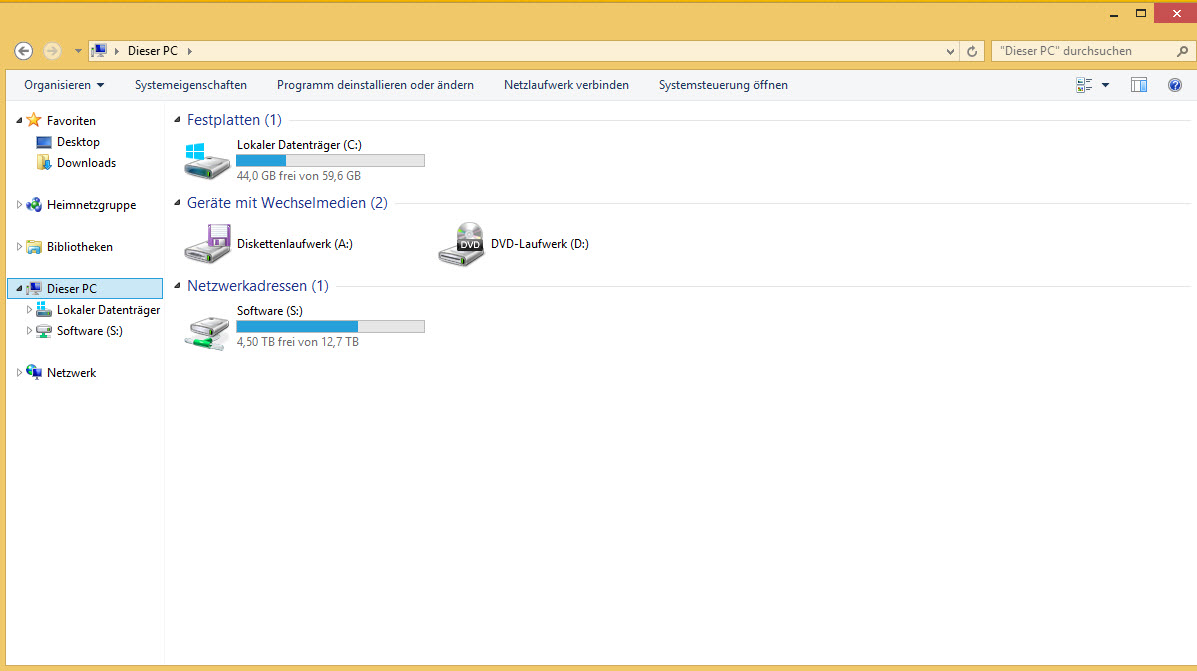Select Heimnetzgruppe in navigation pane

(x=92, y=205)
